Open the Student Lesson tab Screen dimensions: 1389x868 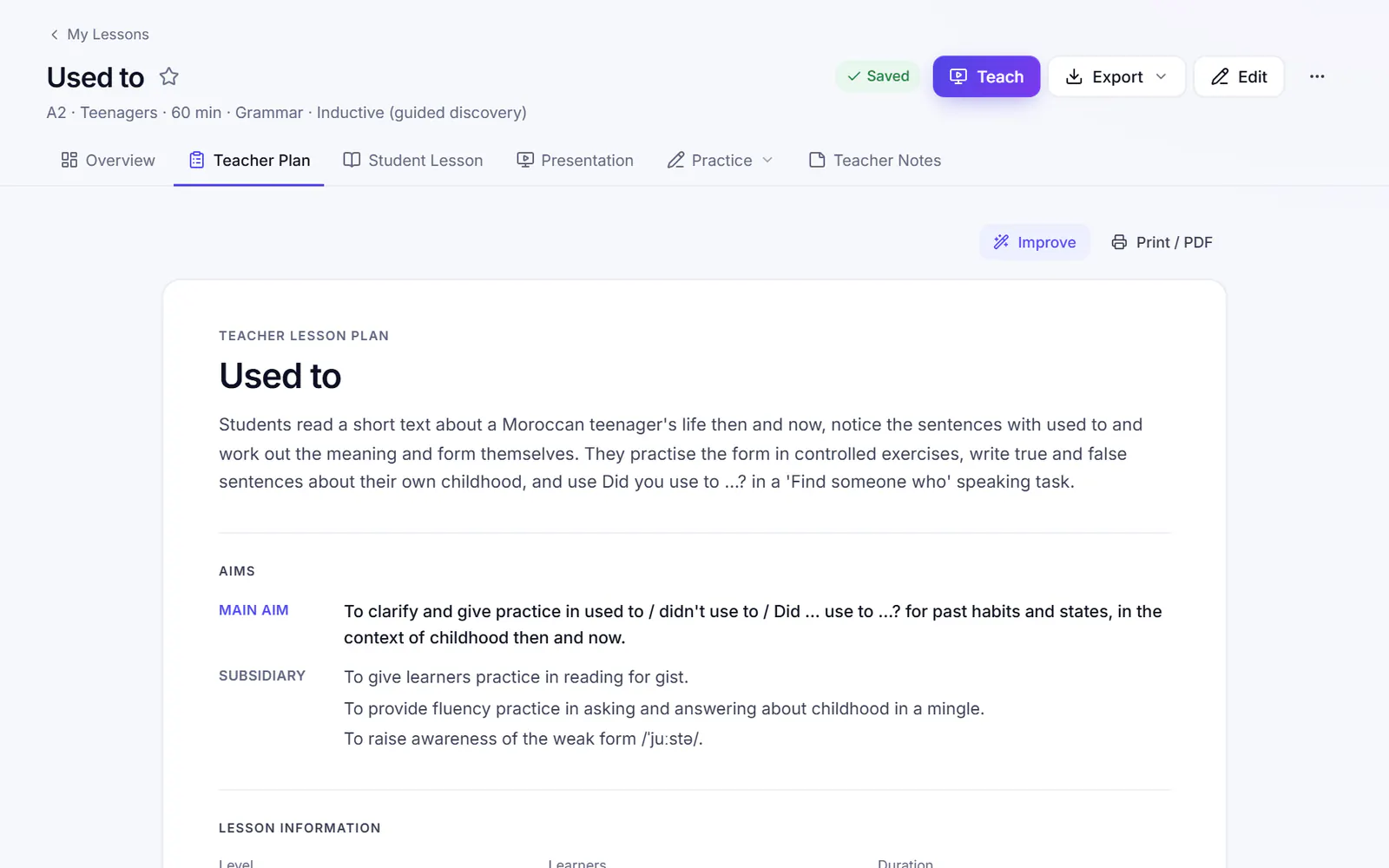tap(413, 161)
